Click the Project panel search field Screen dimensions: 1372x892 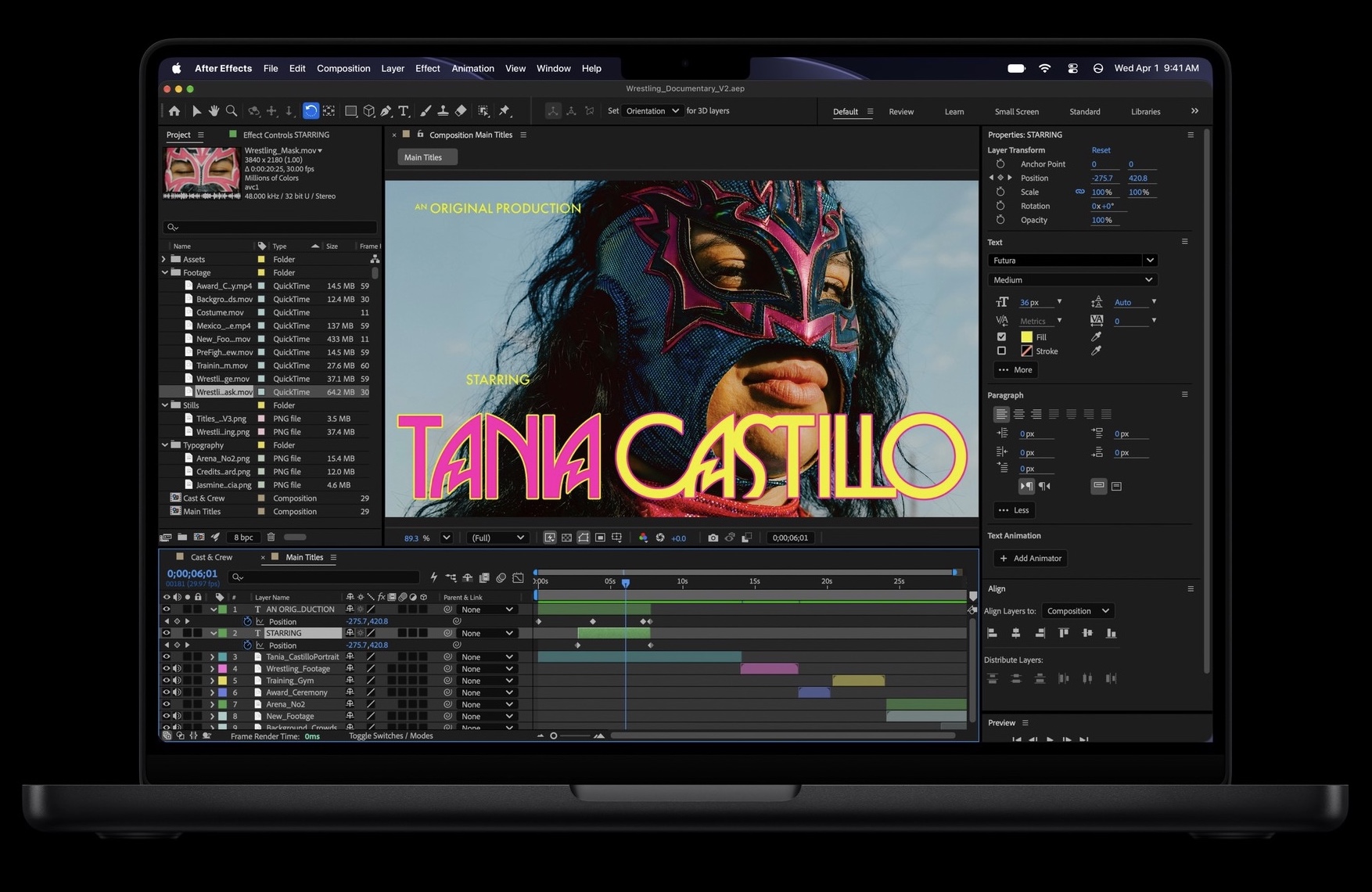[x=270, y=227]
